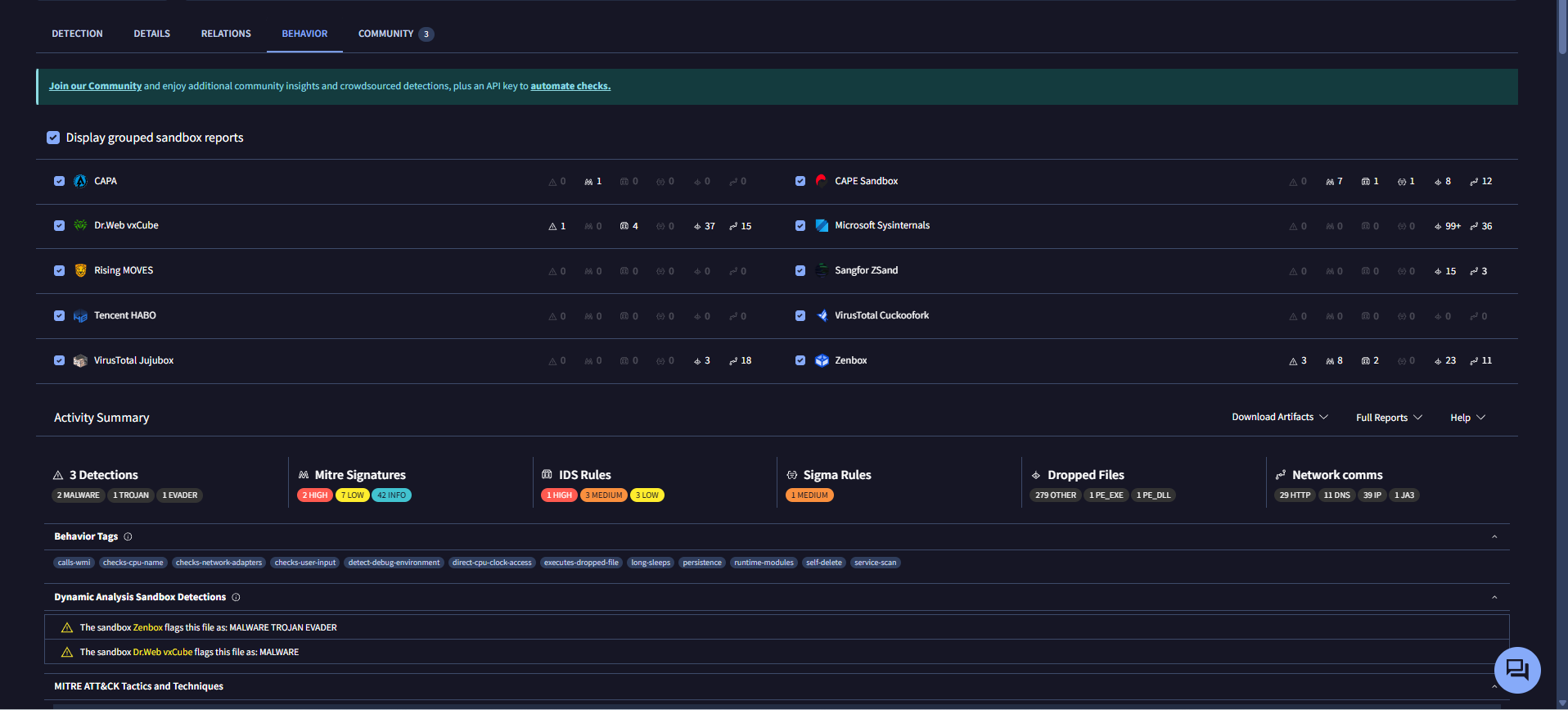Click Microsoft Sysinternals dropped files count icon
This screenshot has width=1568, height=710.
[x=1438, y=227]
